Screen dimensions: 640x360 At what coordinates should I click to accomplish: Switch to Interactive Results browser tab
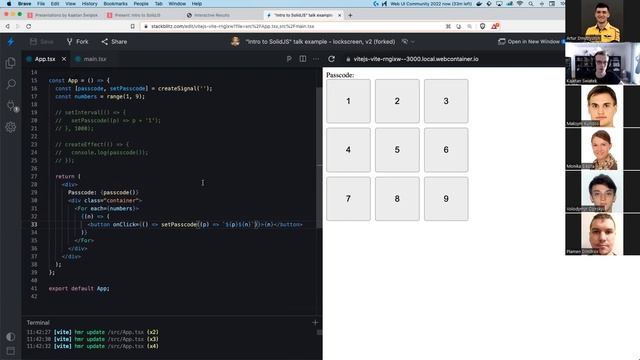click(211, 15)
